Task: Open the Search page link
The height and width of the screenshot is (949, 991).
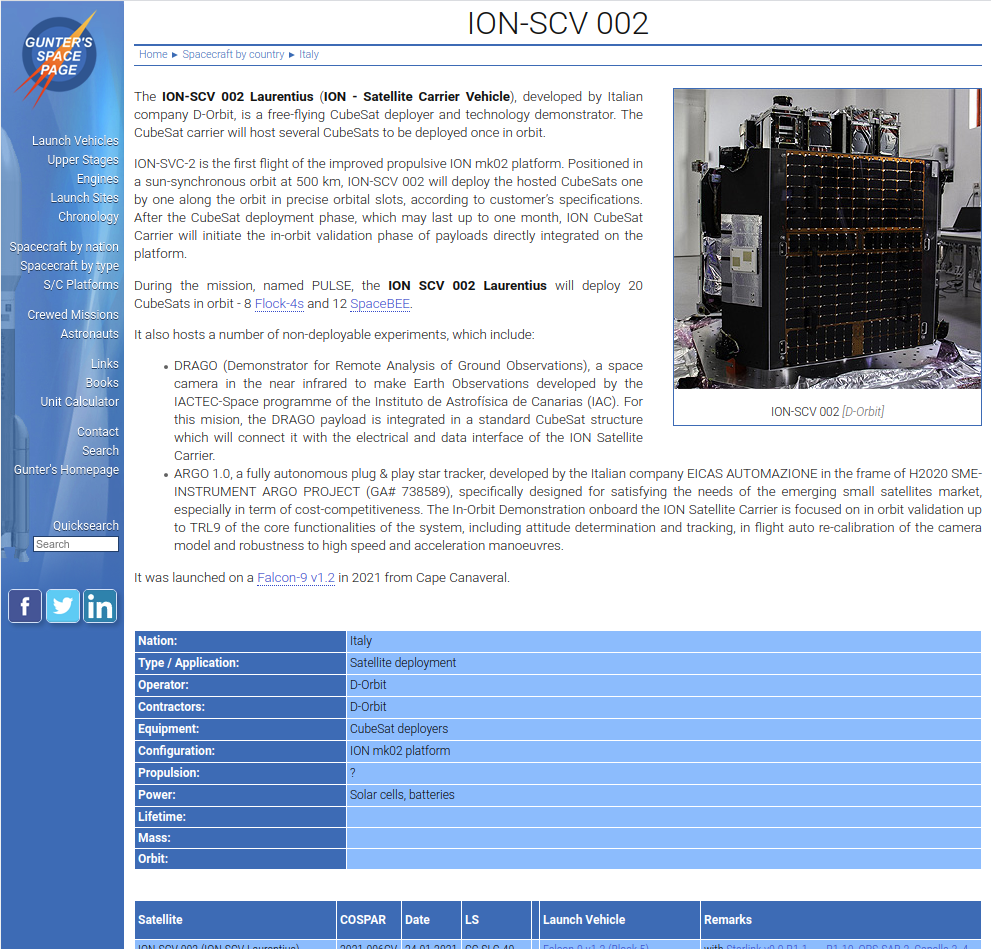Action: click(100, 450)
